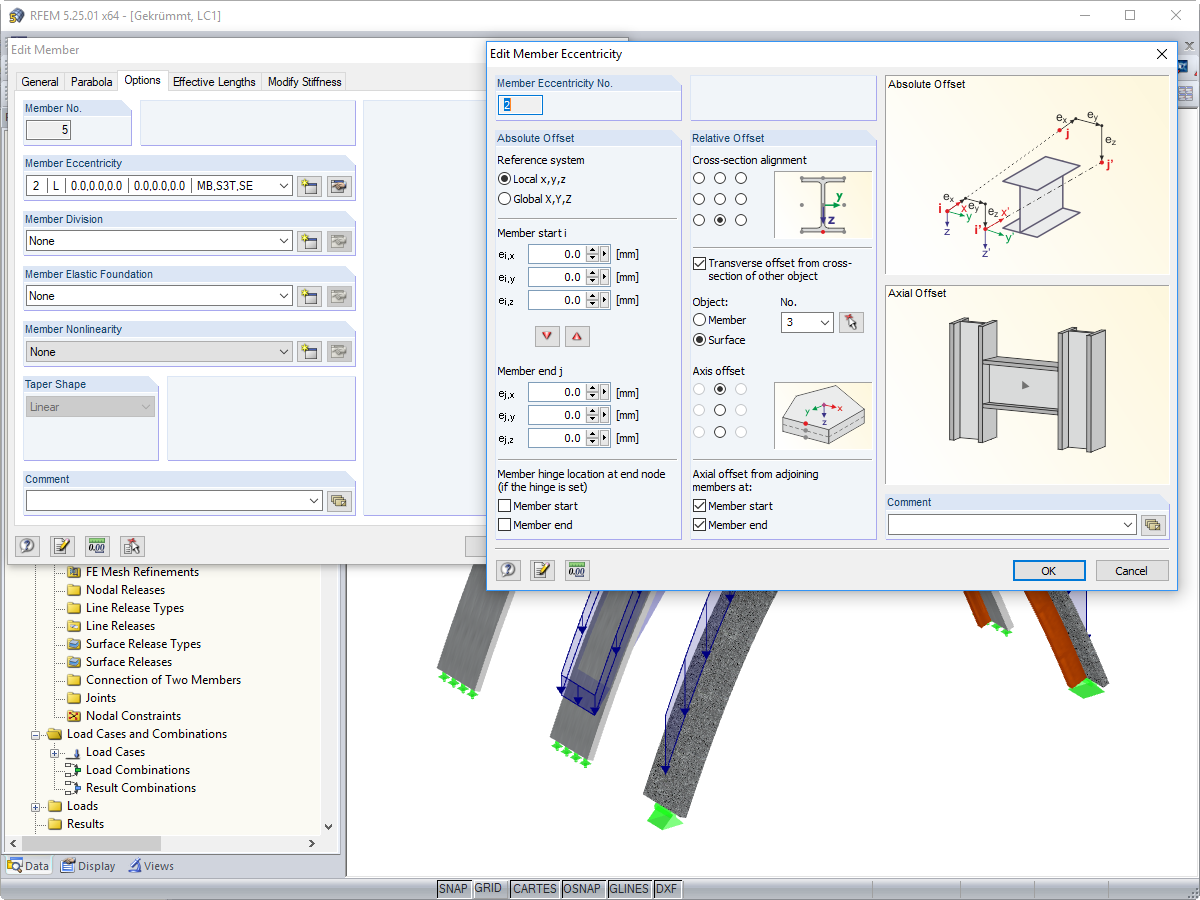The width and height of the screenshot is (1200, 900).
Task: Cancel the Edit Member Eccentricity dialog
Action: (x=1131, y=570)
